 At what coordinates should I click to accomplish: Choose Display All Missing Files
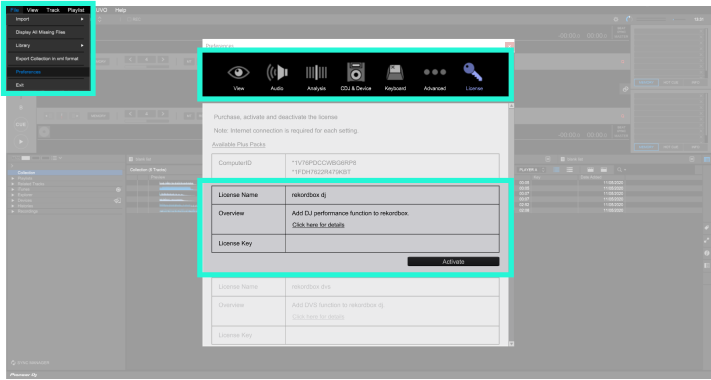(48, 32)
